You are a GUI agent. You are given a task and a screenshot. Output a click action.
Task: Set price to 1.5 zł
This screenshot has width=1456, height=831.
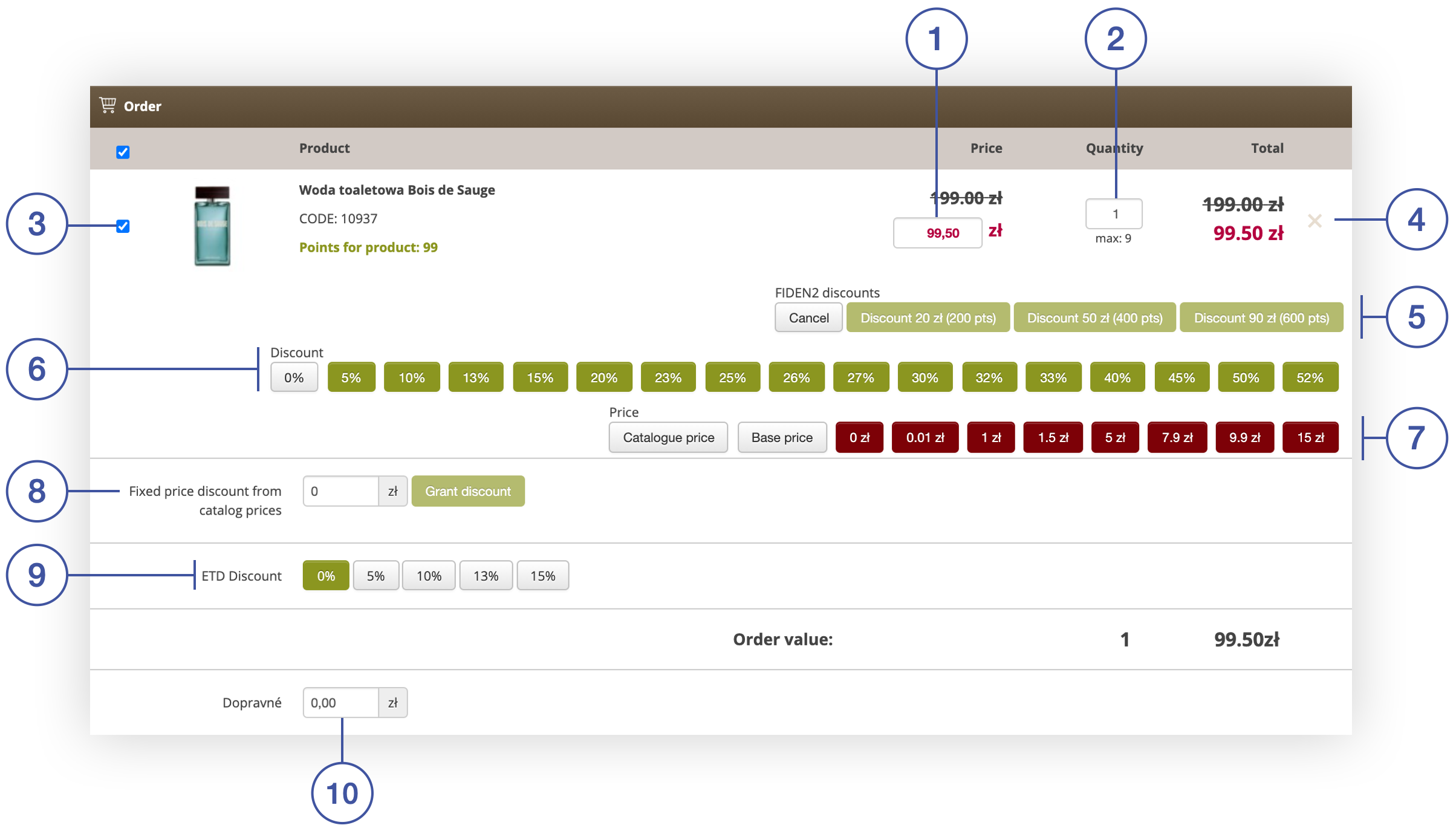1053,437
